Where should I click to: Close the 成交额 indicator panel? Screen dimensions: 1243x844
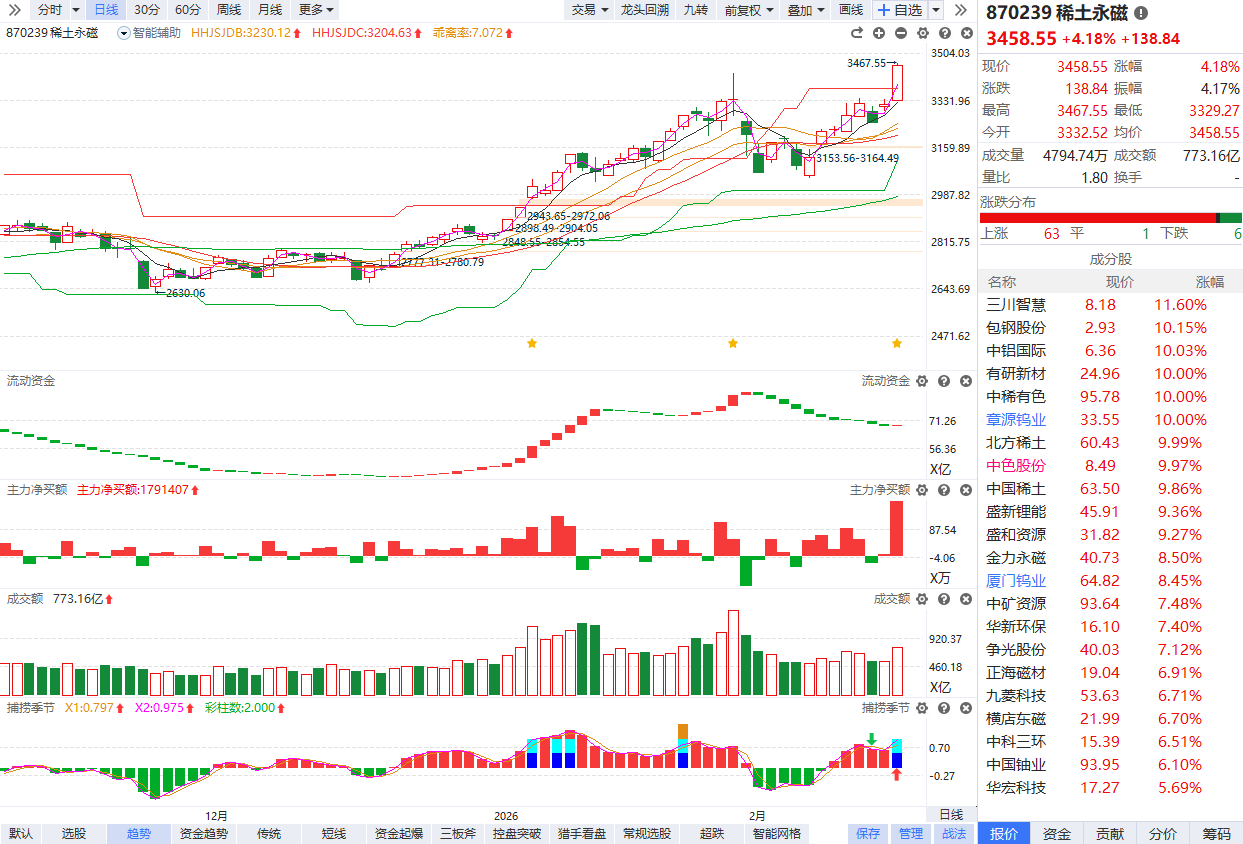[x=965, y=599]
